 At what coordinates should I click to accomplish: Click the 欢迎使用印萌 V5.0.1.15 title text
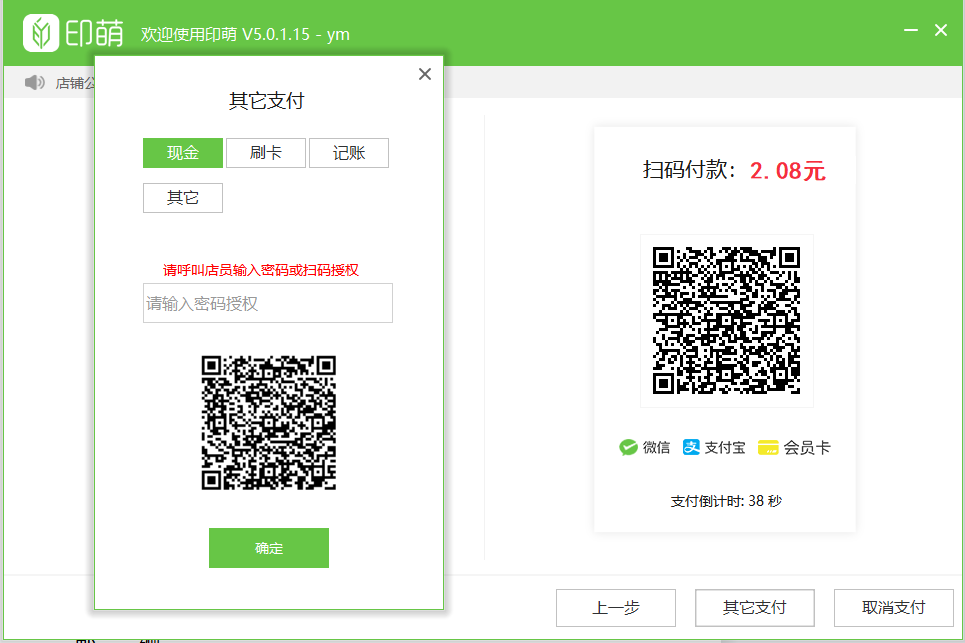pos(245,34)
